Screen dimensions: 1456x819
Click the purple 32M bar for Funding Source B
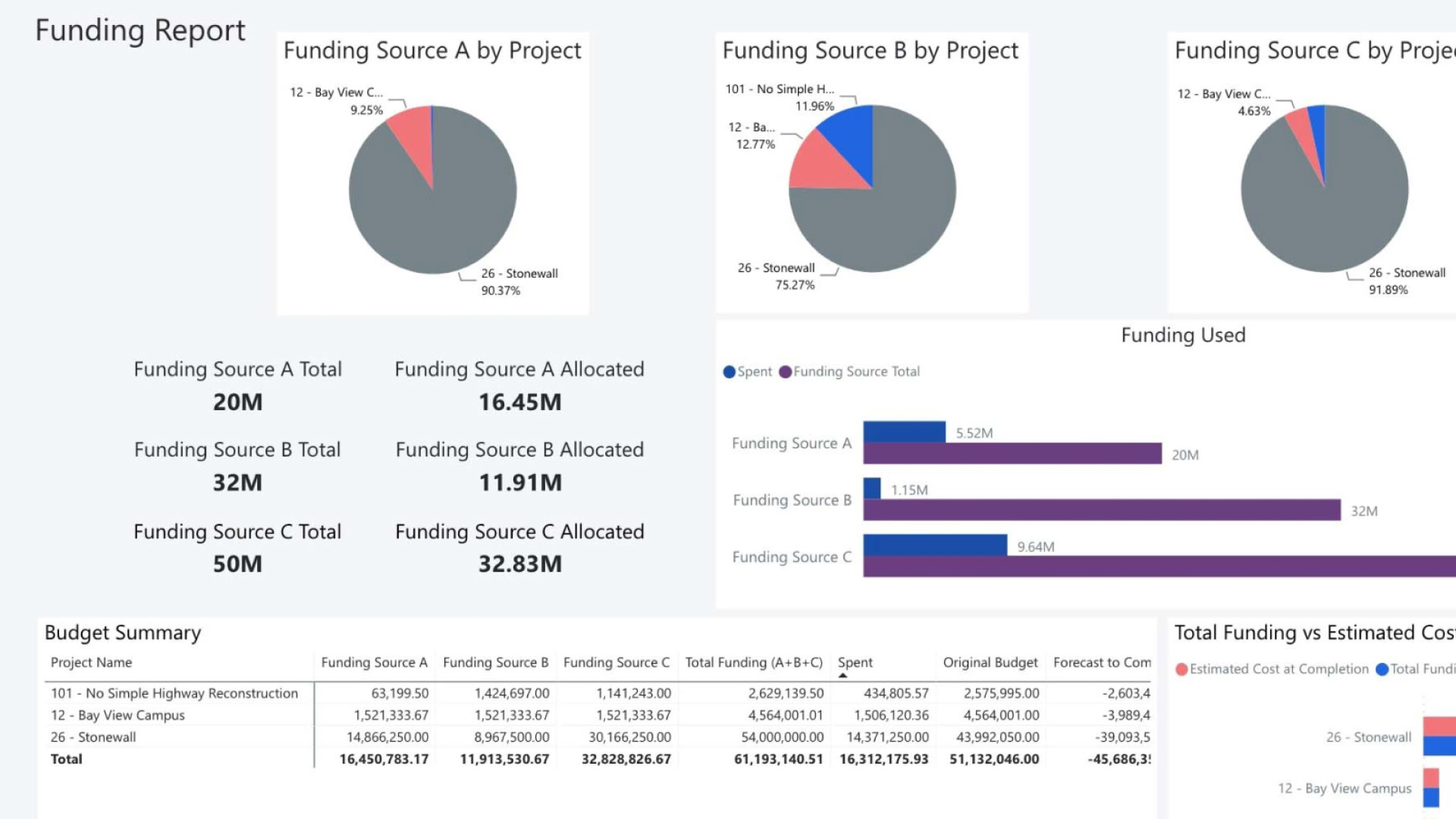click(1101, 510)
